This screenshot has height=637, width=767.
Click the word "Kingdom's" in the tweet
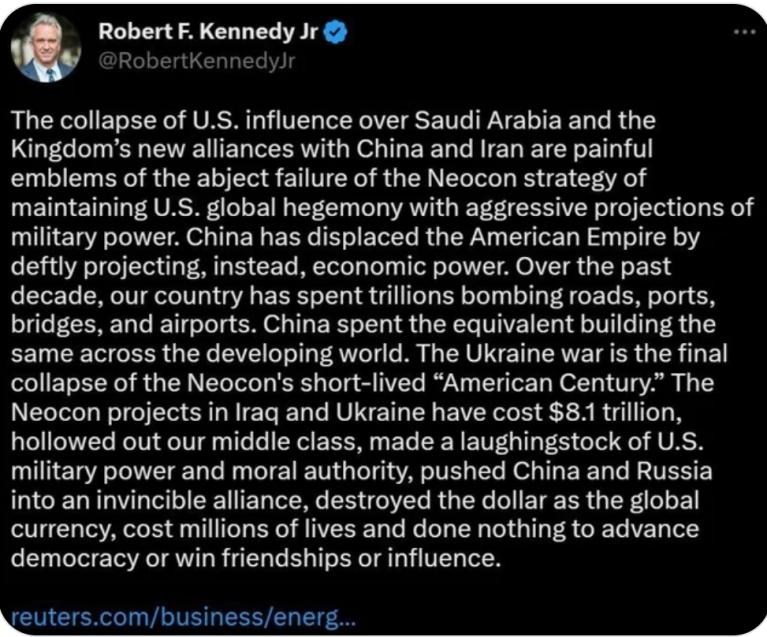pyautogui.click(x=68, y=148)
